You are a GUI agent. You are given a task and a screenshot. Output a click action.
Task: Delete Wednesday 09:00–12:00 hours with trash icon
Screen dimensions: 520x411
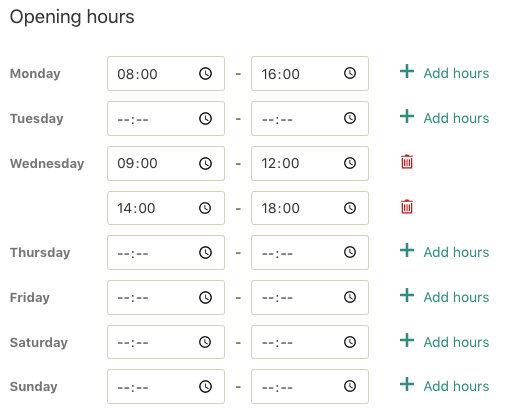click(407, 162)
